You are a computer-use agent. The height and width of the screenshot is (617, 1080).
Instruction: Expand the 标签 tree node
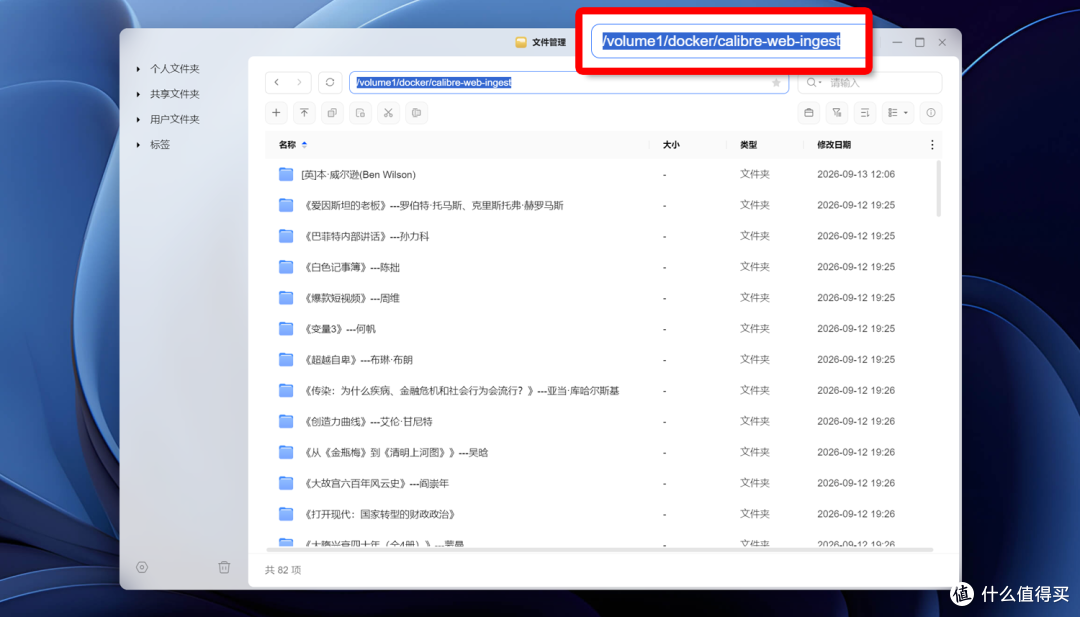[138, 145]
